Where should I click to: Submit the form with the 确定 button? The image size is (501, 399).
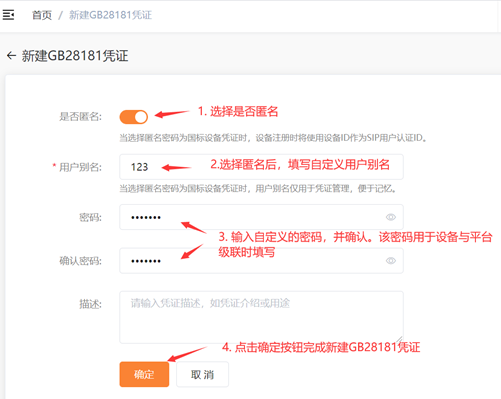click(x=144, y=374)
